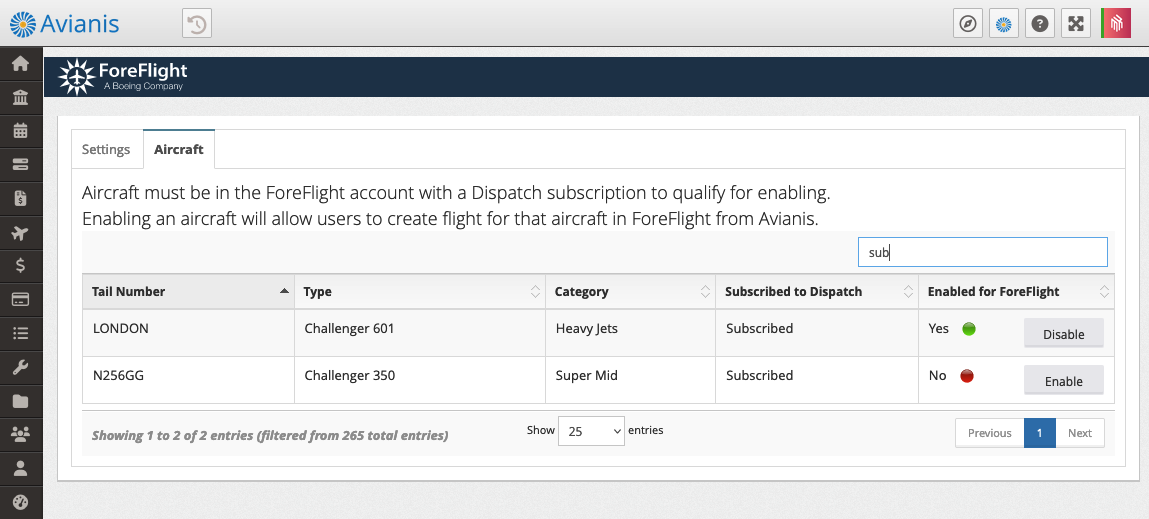
Task: Click the dashboard gauge sidebar icon
Action: [21, 502]
